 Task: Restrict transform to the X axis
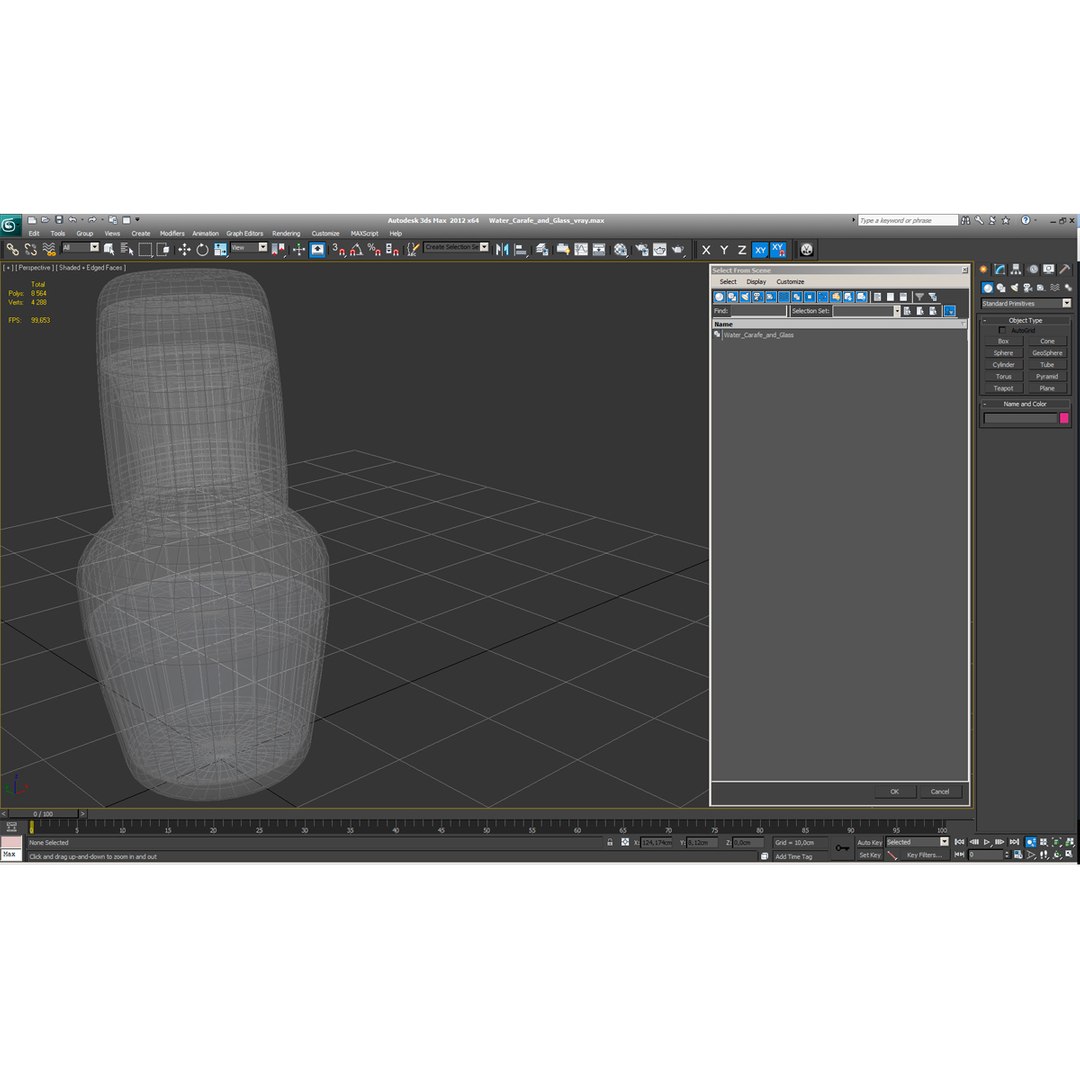[x=706, y=250]
